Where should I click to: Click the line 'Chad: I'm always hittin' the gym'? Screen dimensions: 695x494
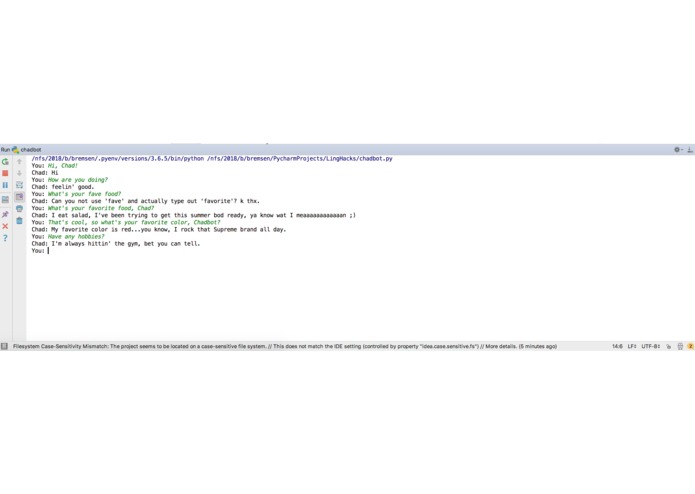coord(116,244)
